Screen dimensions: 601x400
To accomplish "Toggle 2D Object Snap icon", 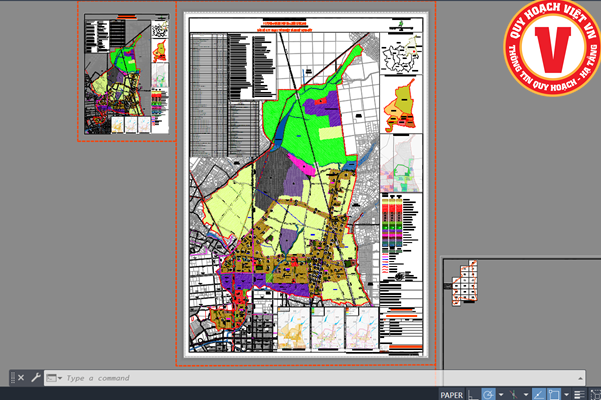I will pos(555,394).
